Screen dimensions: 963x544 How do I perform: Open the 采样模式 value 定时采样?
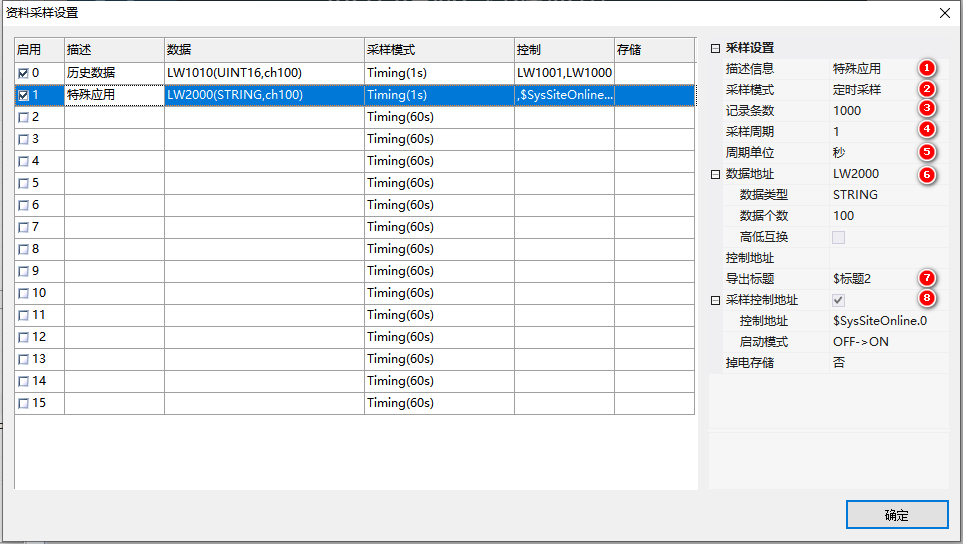click(868, 90)
